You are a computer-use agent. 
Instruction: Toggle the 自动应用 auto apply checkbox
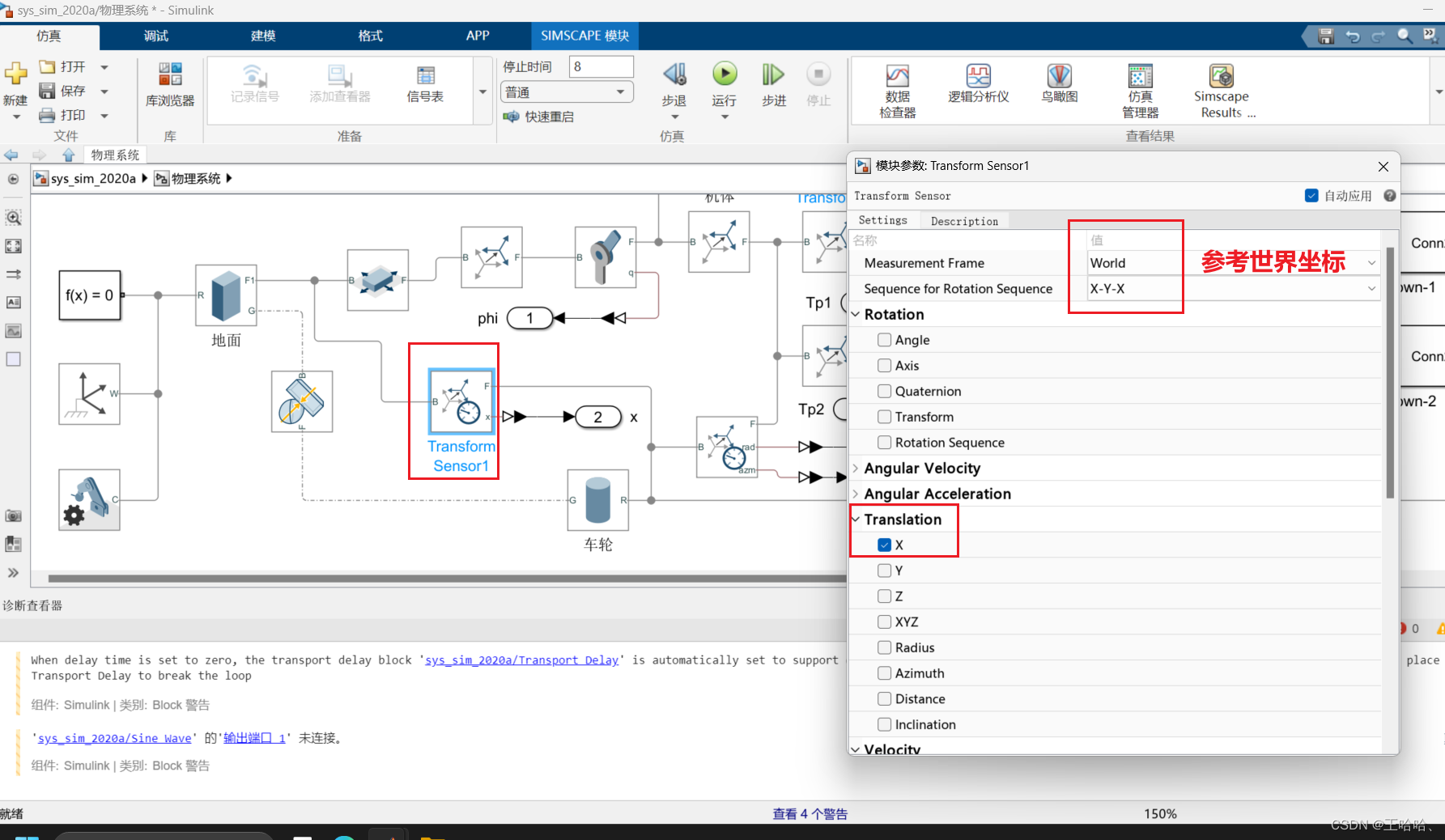tap(1311, 196)
